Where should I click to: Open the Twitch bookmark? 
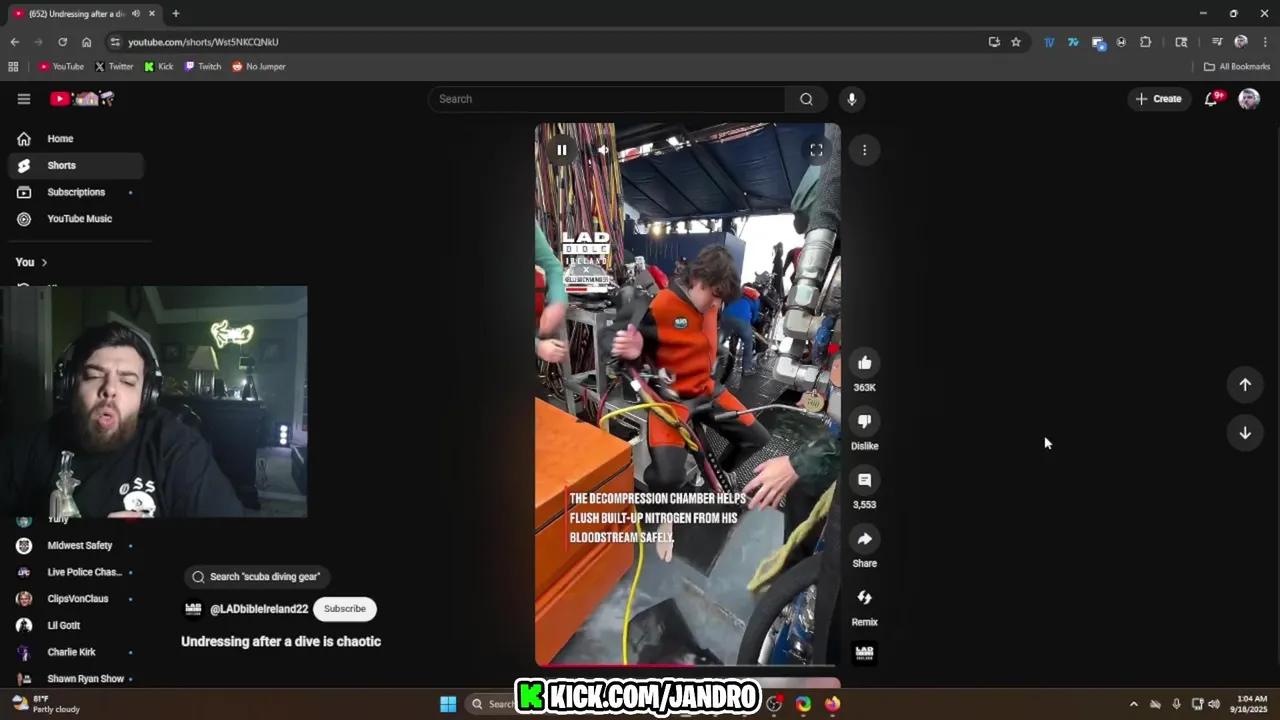(x=203, y=67)
